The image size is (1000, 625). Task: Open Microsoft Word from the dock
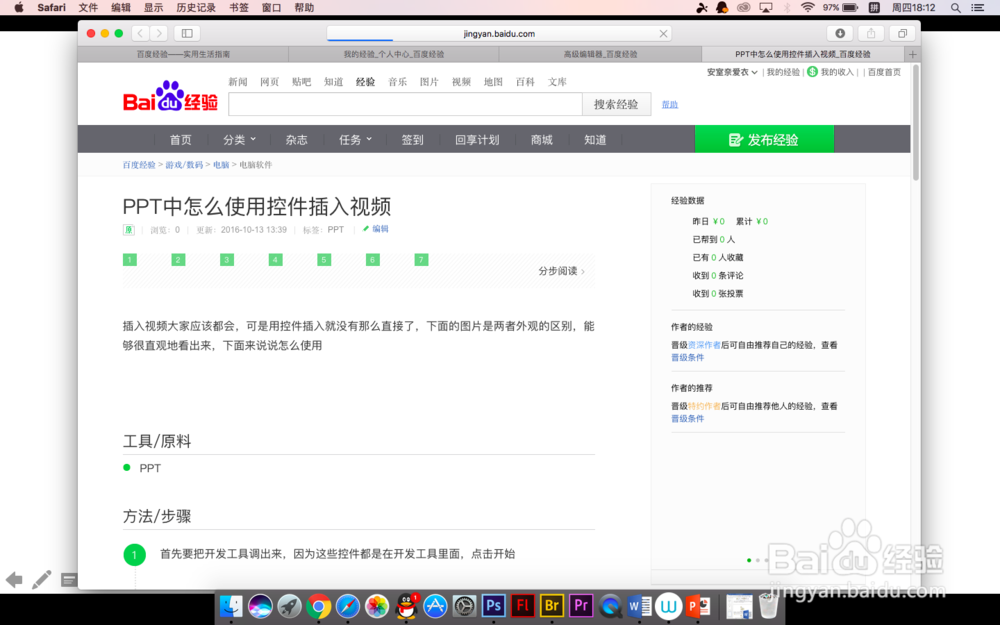pyautogui.click(x=639, y=606)
